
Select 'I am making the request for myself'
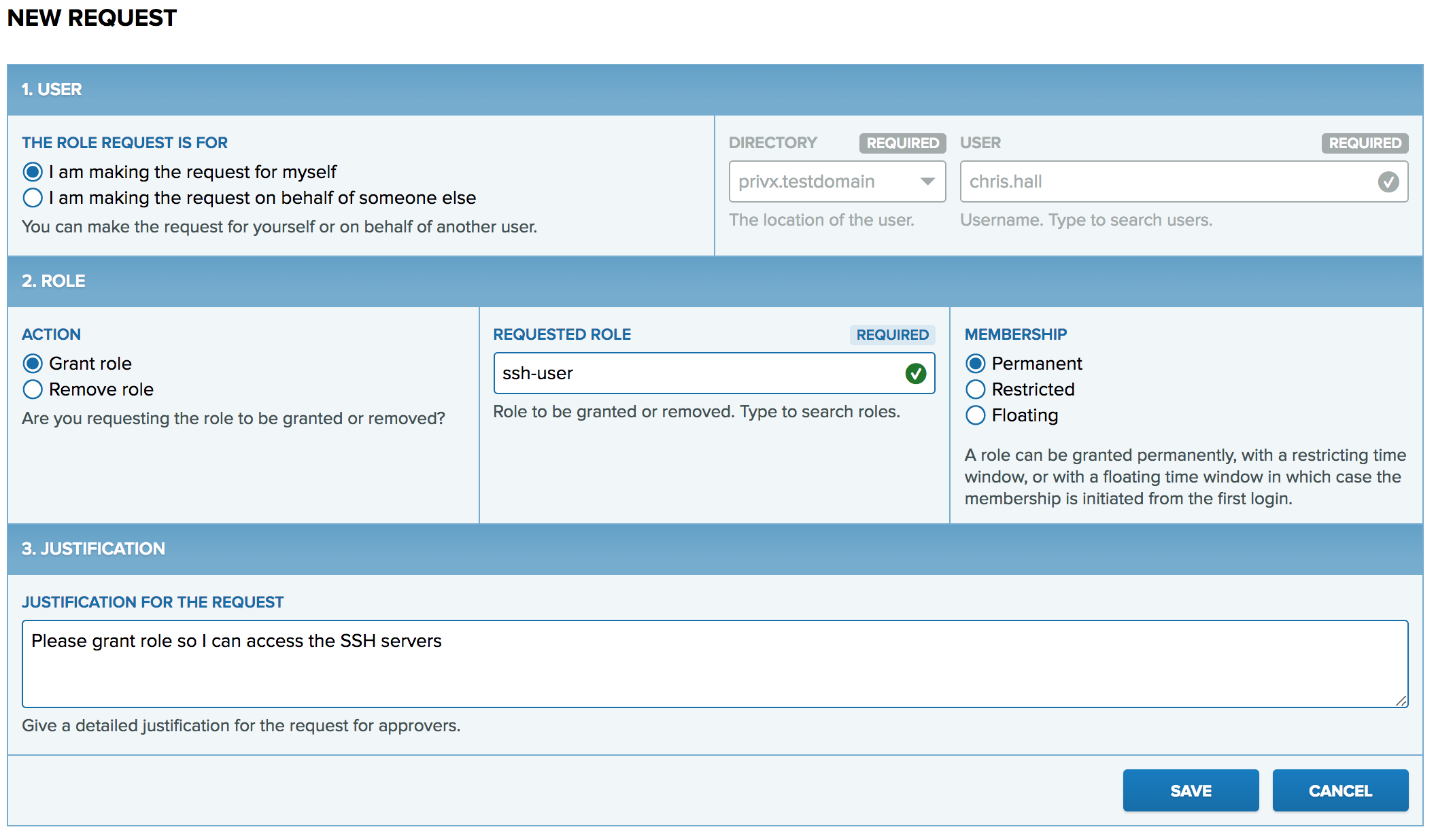click(33, 172)
